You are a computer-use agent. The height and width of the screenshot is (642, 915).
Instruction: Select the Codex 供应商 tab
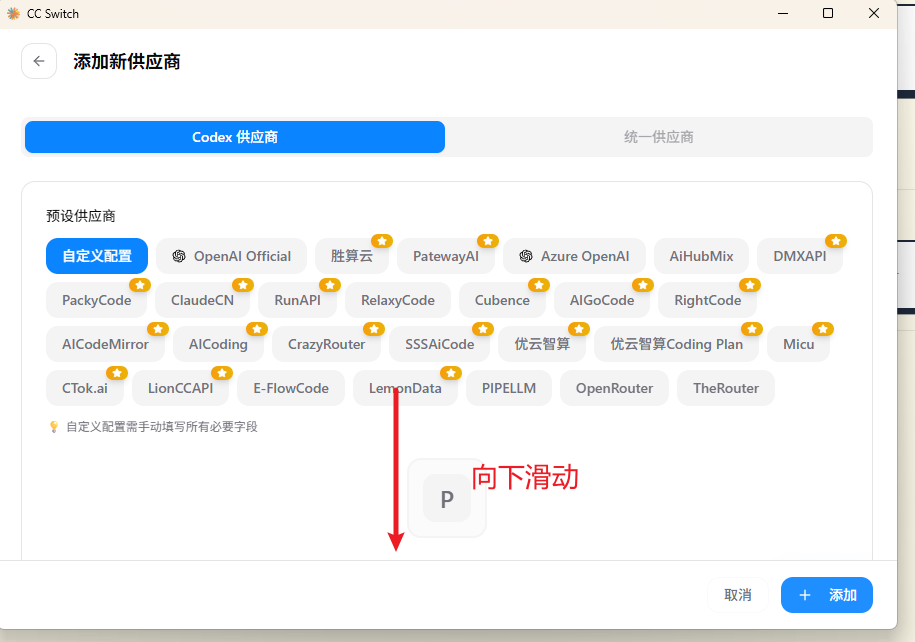click(235, 137)
